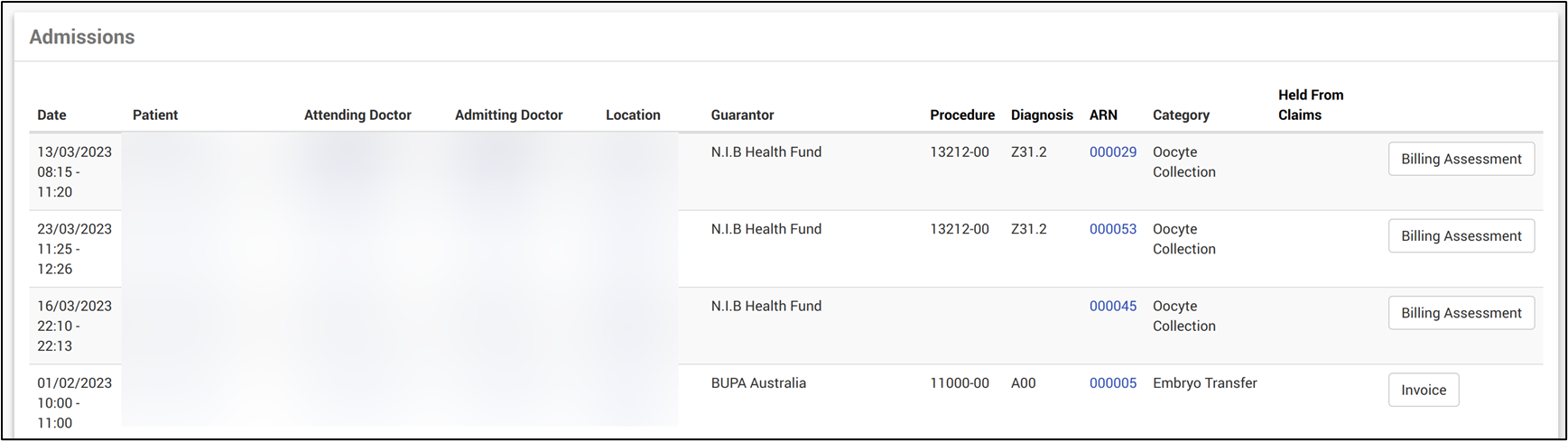
Task: Click the Procedure column header
Action: click(962, 115)
